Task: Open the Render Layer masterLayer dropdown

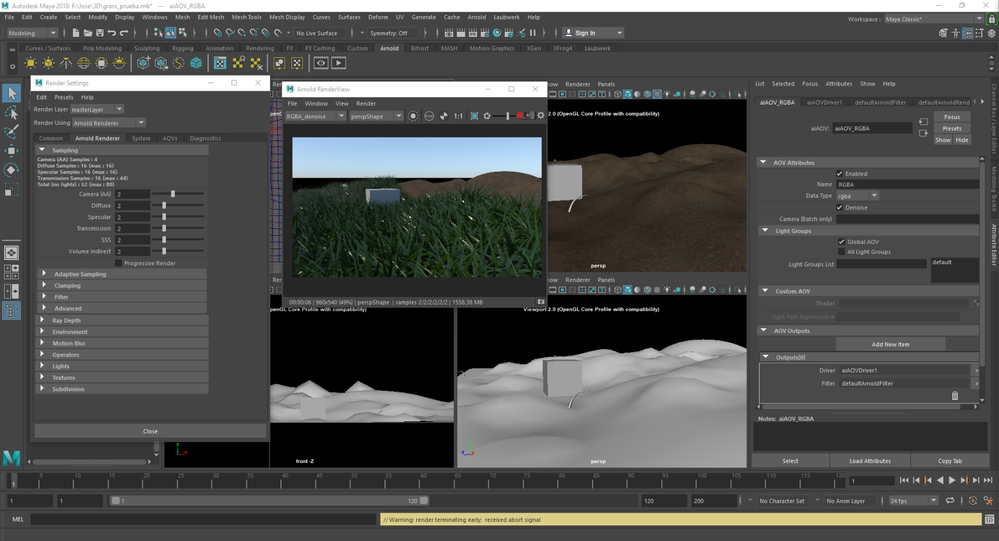Action: point(97,110)
